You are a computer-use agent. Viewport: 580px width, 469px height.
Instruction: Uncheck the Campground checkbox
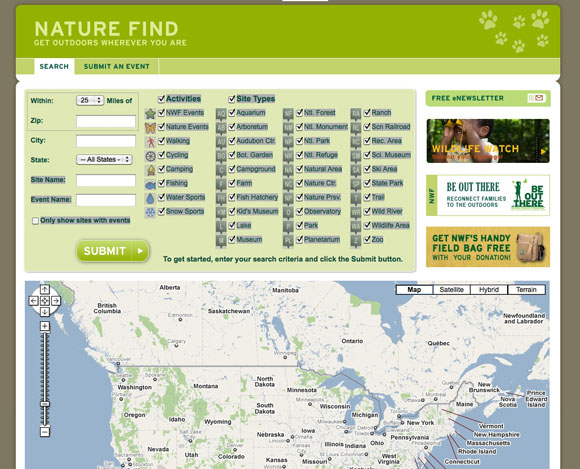pos(232,169)
